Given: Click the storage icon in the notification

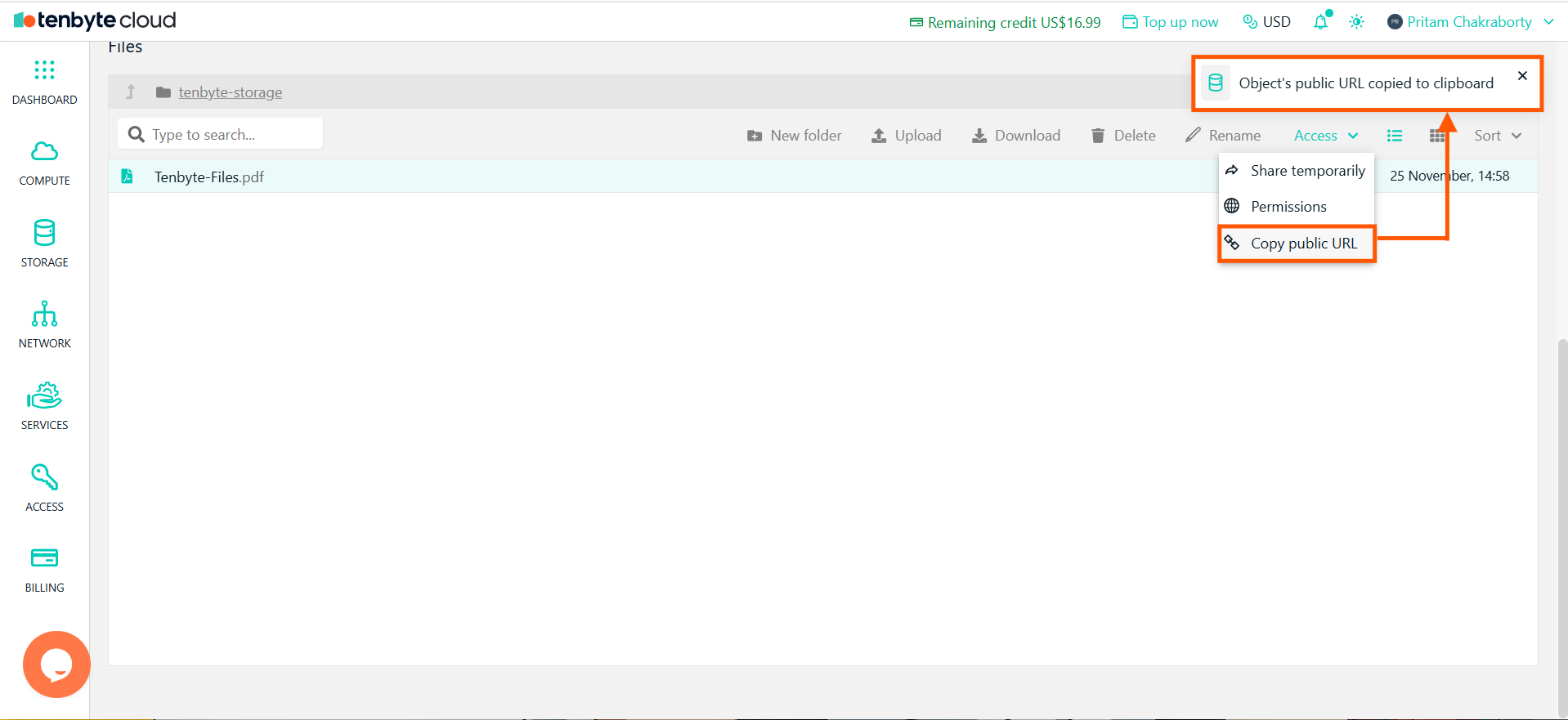Looking at the screenshot, I should 1216,83.
